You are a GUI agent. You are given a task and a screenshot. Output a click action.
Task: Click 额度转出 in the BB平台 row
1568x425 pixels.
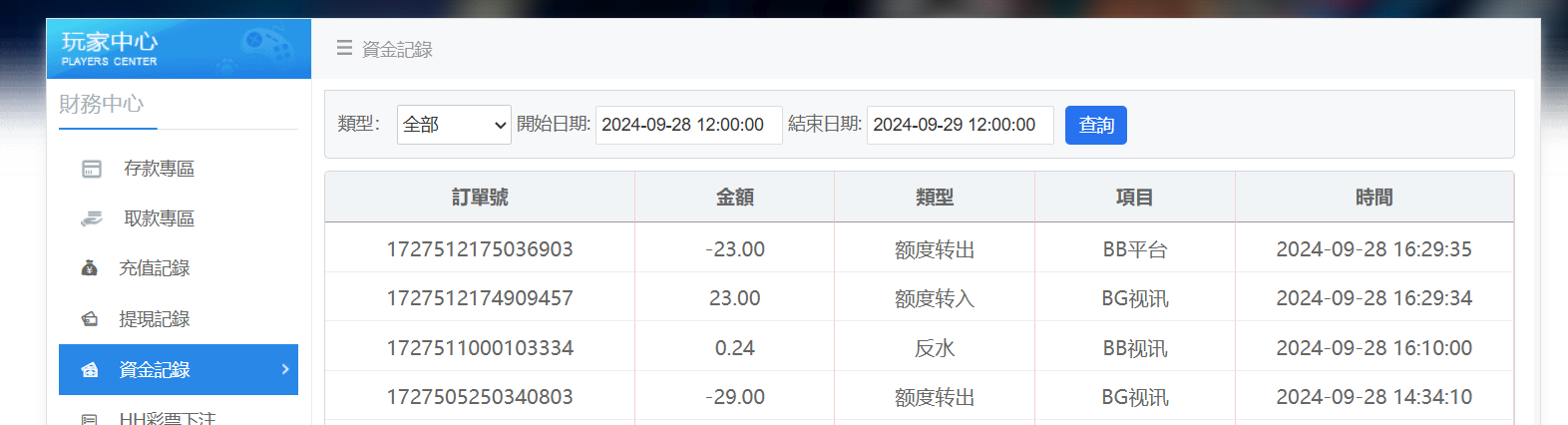click(935, 249)
